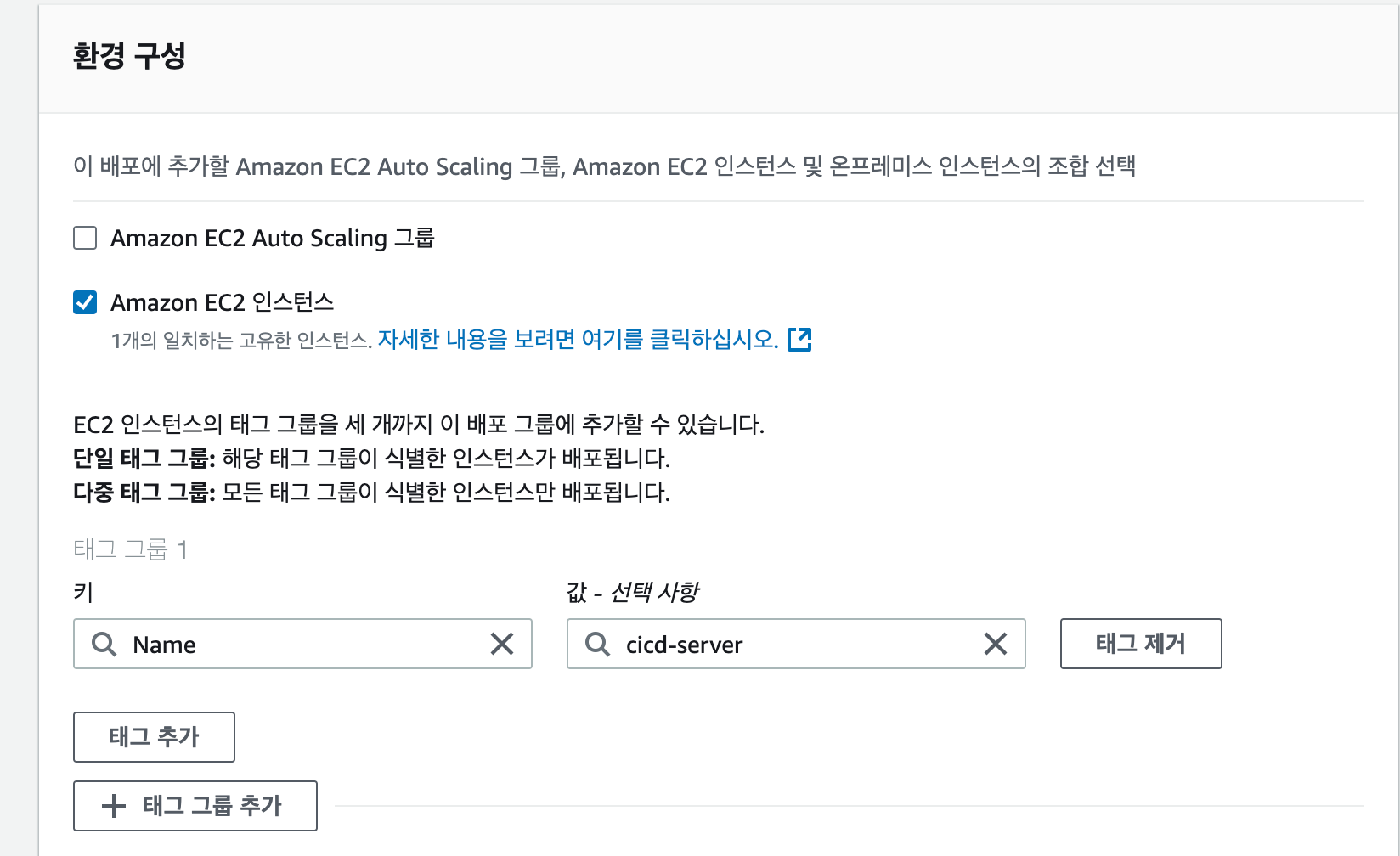Clear the Name key field with its X icon
Screen dimensions: 1400x856
pos(502,645)
